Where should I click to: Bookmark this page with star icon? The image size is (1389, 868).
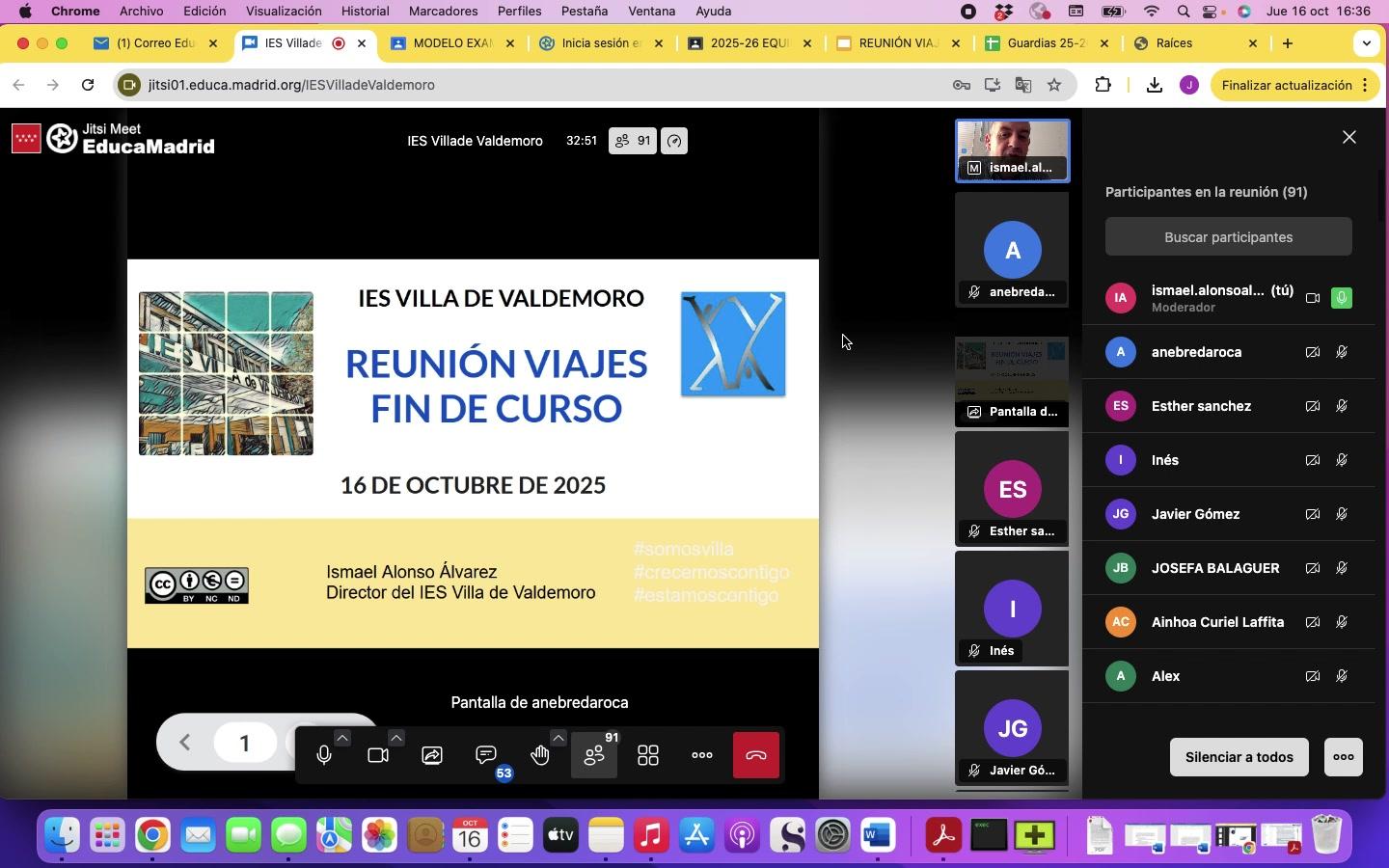click(x=1054, y=85)
